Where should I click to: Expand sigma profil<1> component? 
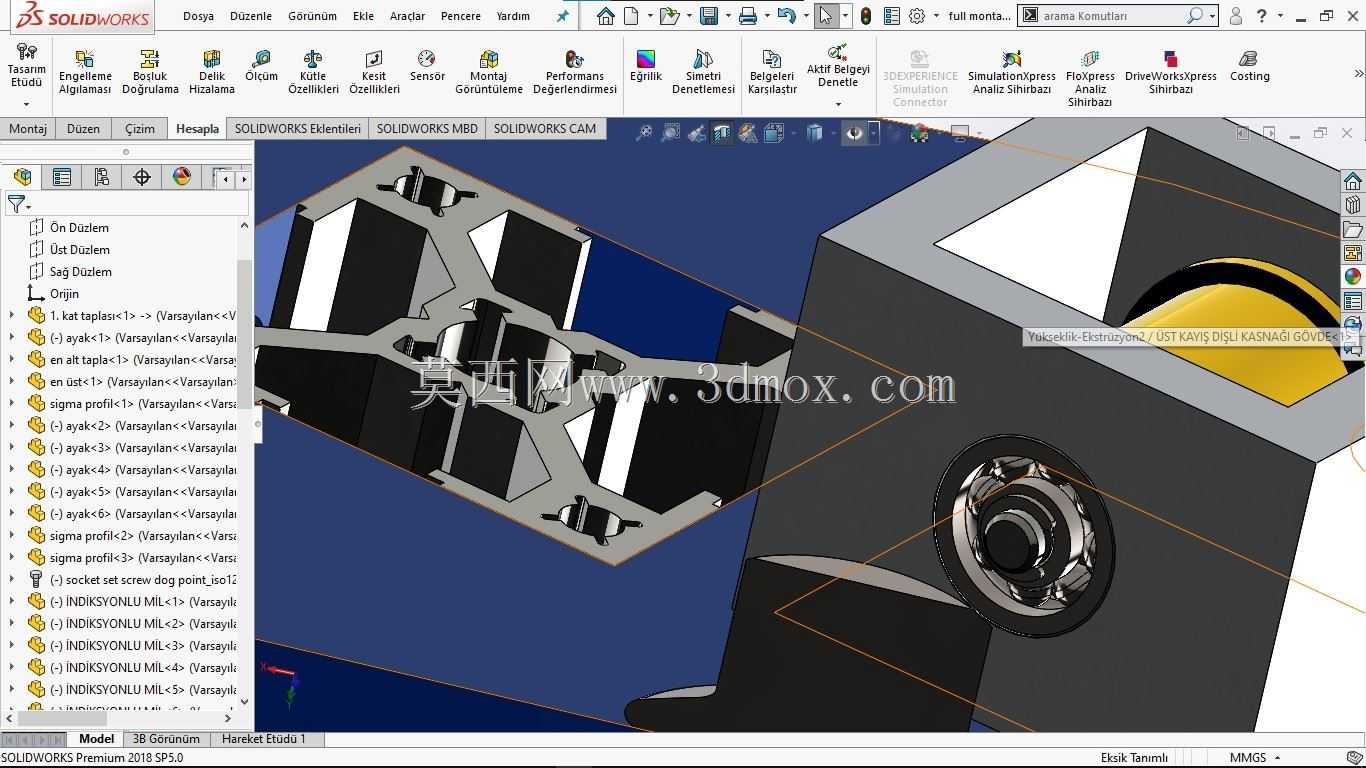(12, 403)
